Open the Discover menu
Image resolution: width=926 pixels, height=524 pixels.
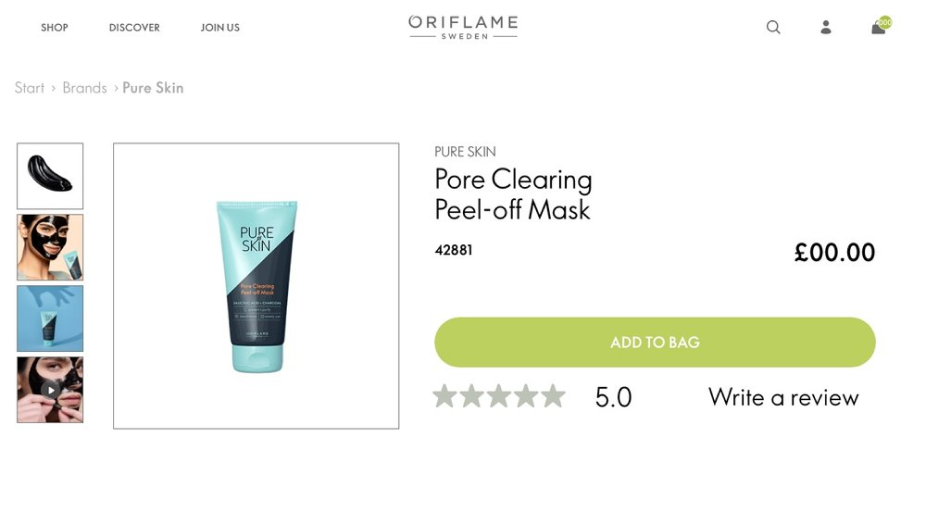(134, 28)
